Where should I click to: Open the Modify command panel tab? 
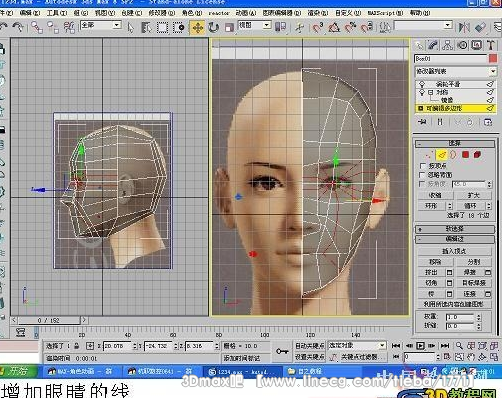(x=433, y=45)
